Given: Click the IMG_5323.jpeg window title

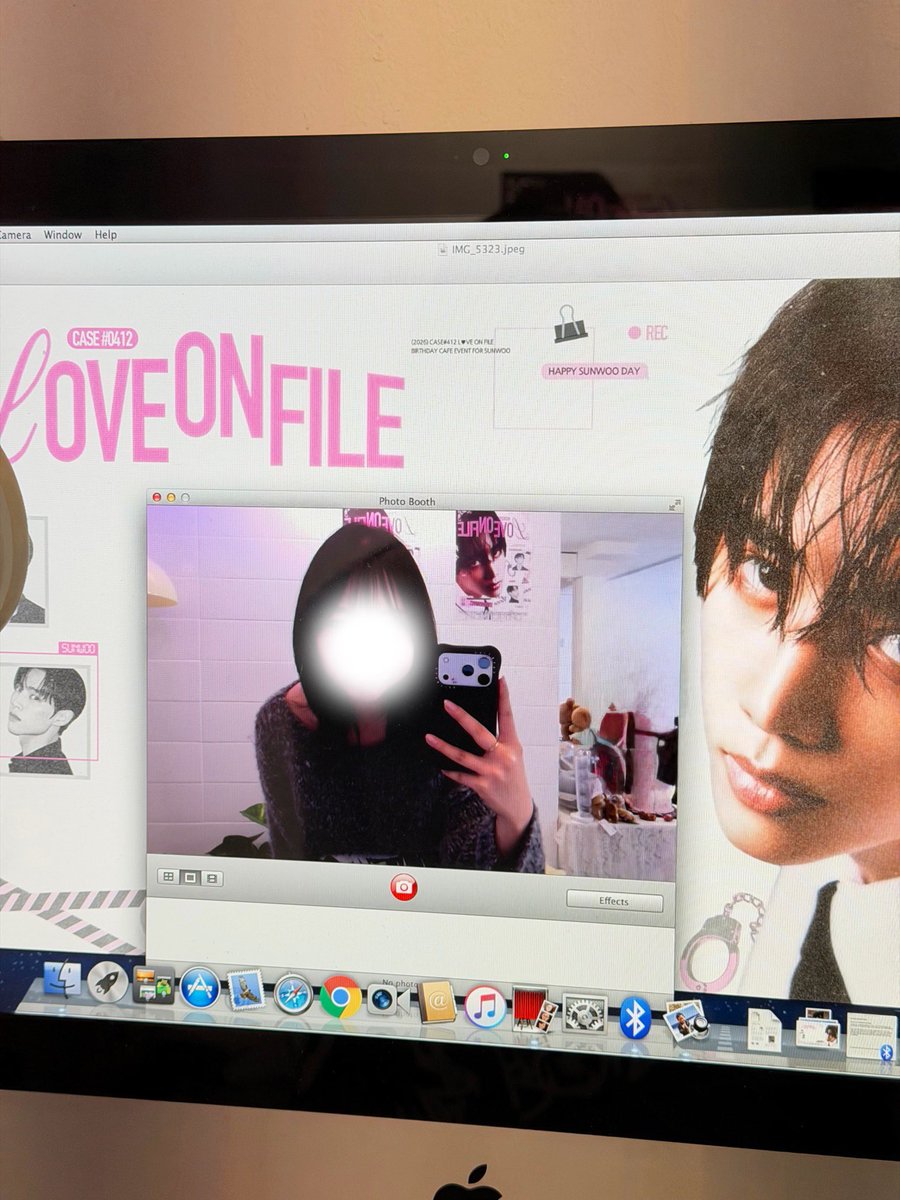Looking at the screenshot, I should 487,249.
